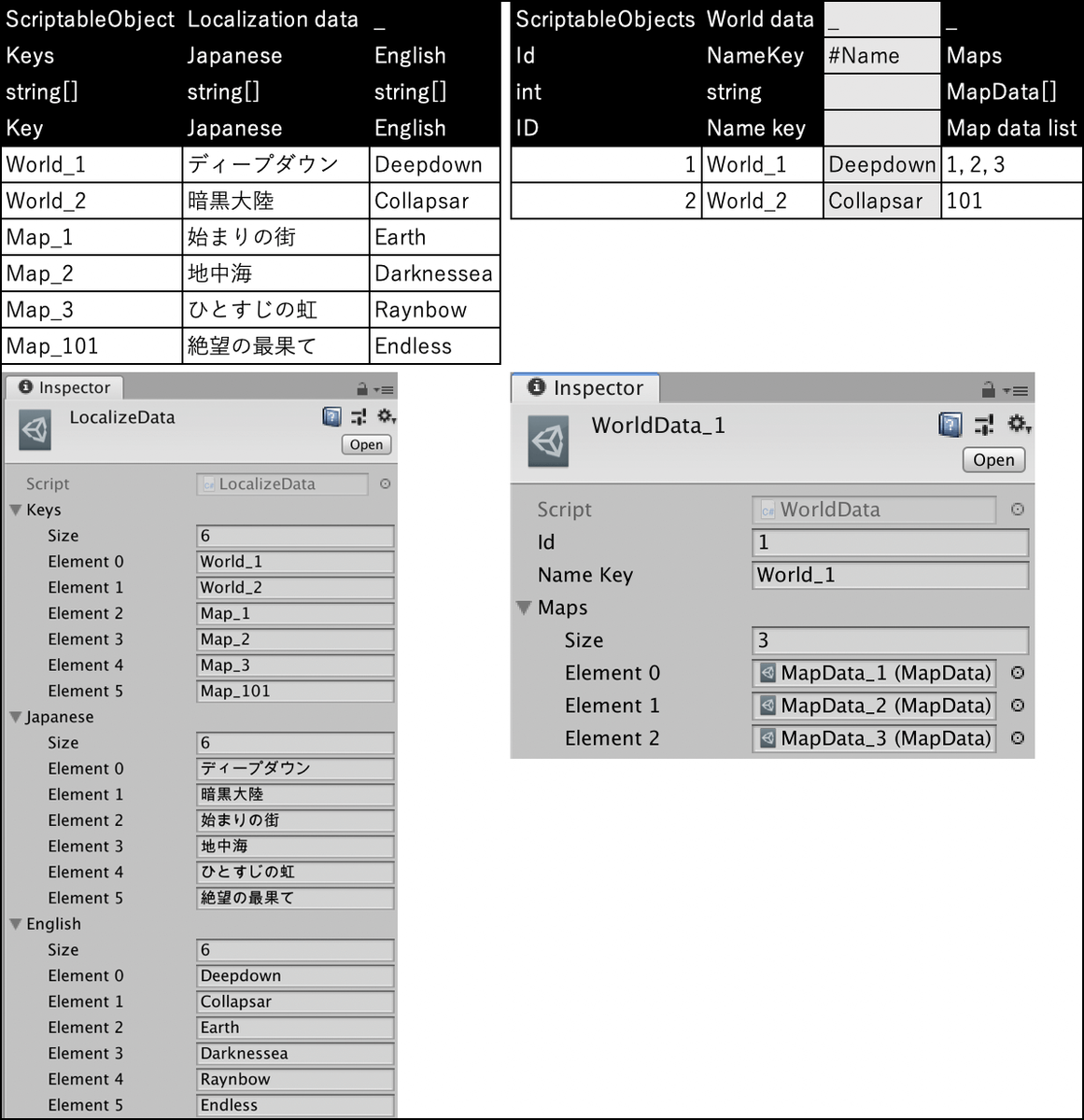The image size is (1084, 1120).
Task: Click English field containing Collapsar
Action: point(295,1001)
